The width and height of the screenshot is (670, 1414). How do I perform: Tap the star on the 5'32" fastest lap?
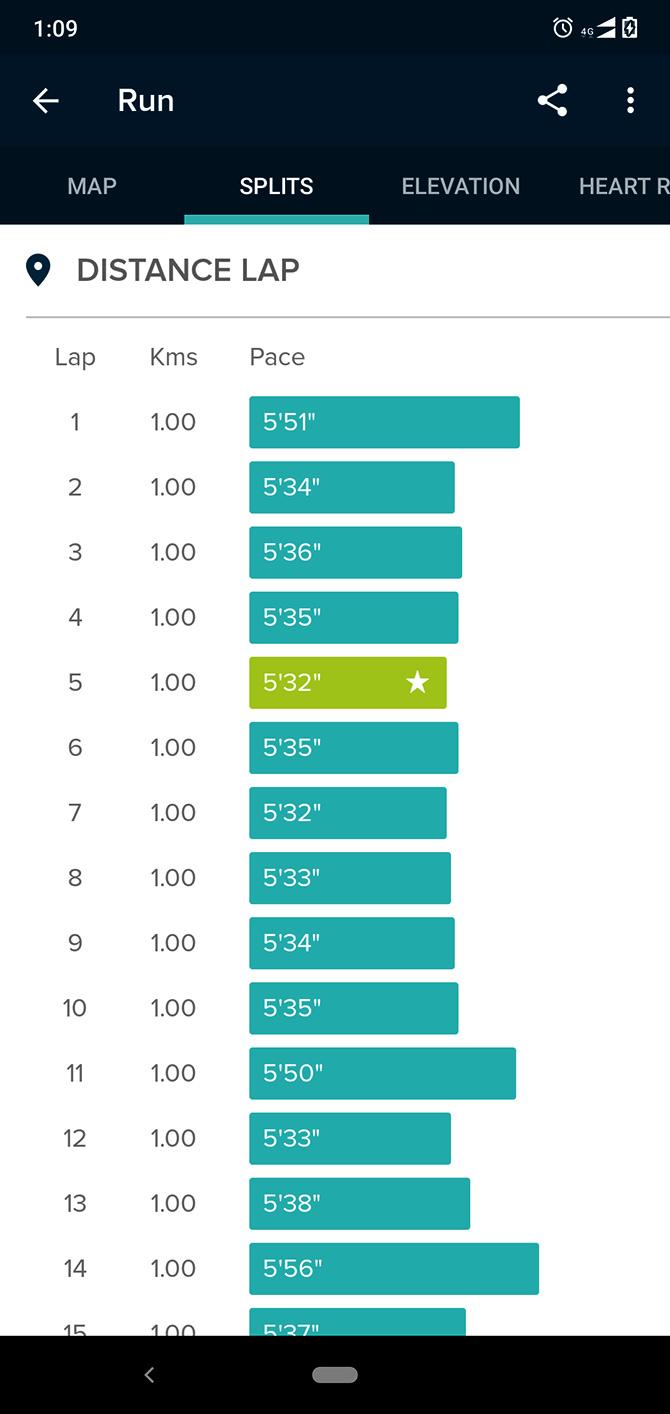tap(417, 683)
